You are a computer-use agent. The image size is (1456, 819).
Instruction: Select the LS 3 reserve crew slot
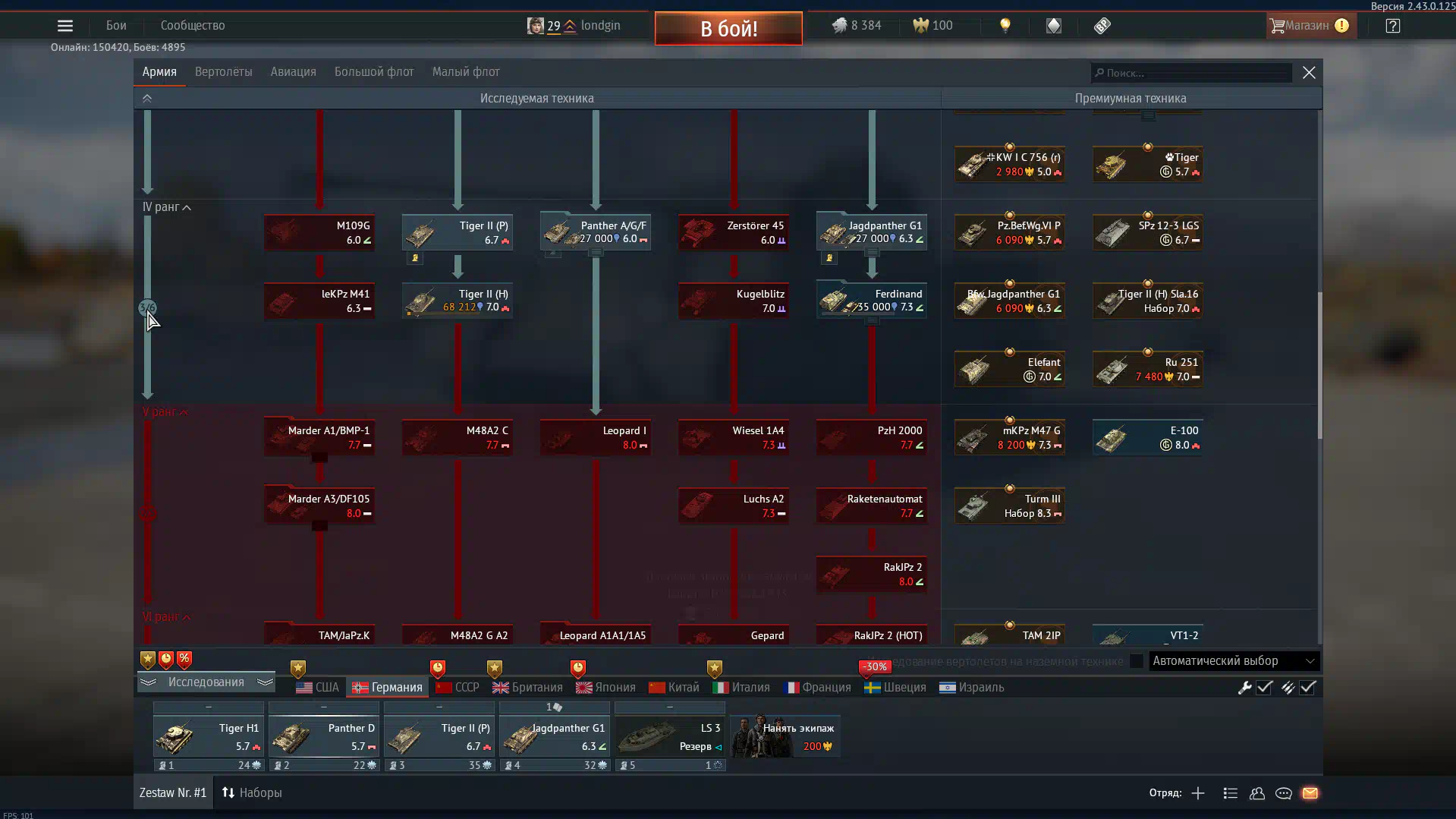670,736
